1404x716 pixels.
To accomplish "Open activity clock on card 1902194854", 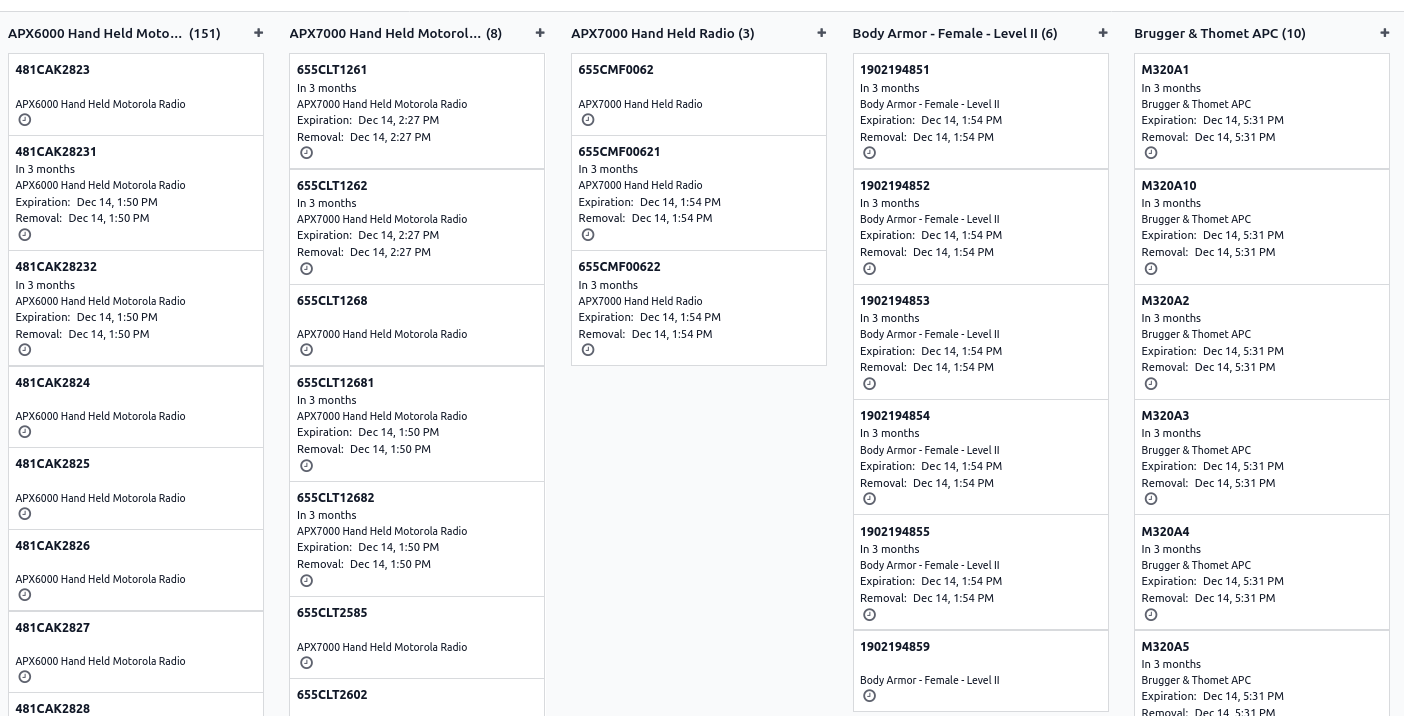I will (870, 499).
